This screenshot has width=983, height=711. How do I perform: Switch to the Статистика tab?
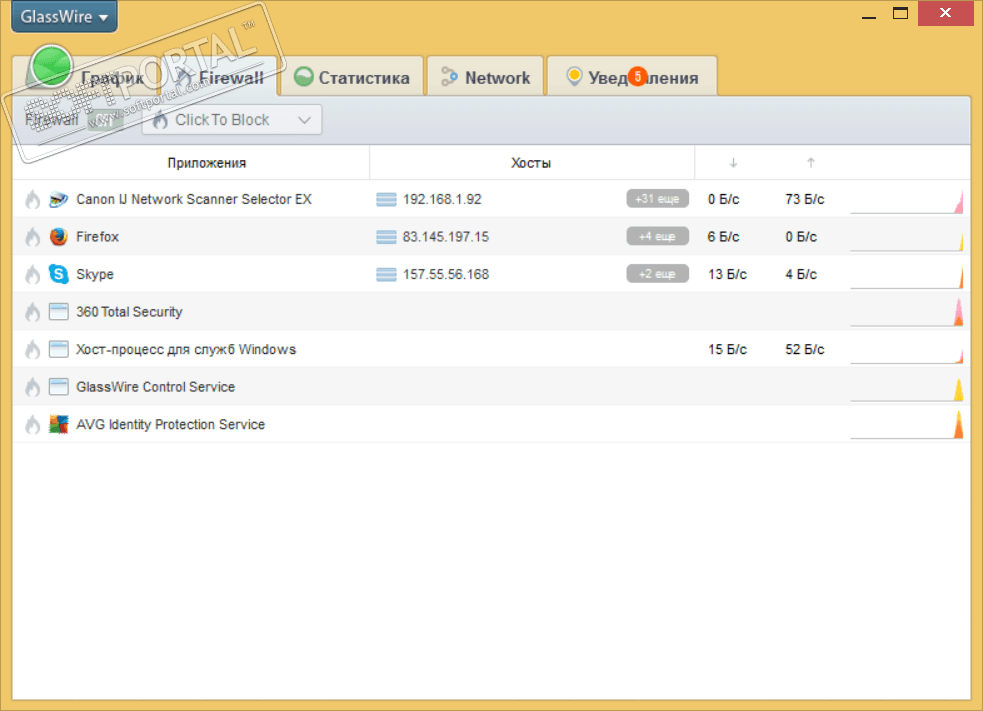point(352,77)
